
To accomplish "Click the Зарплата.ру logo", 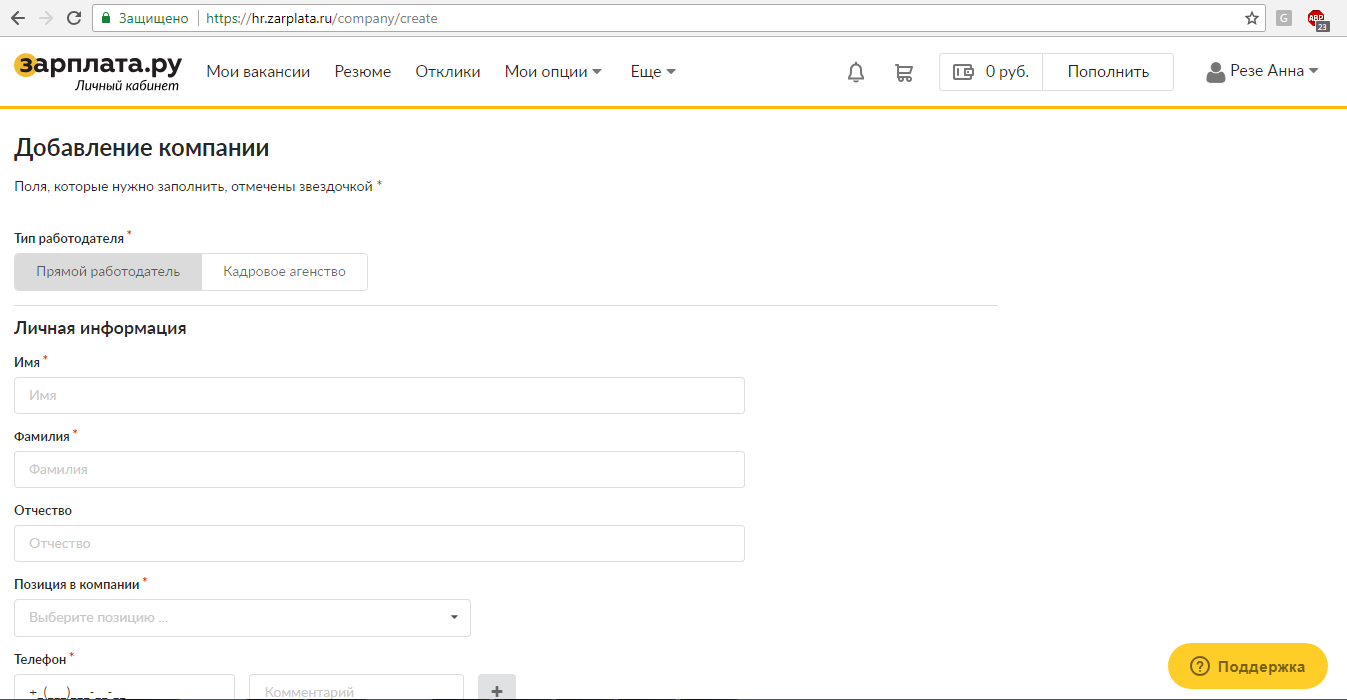I will point(98,70).
